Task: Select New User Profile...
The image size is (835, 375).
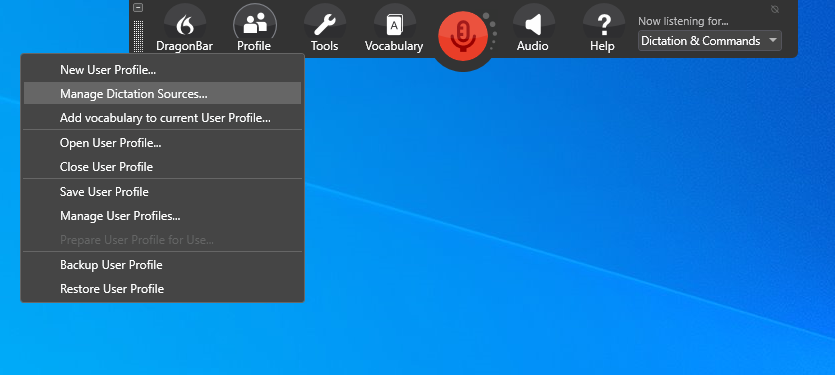Action: pyautogui.click(x=162, y=70)
